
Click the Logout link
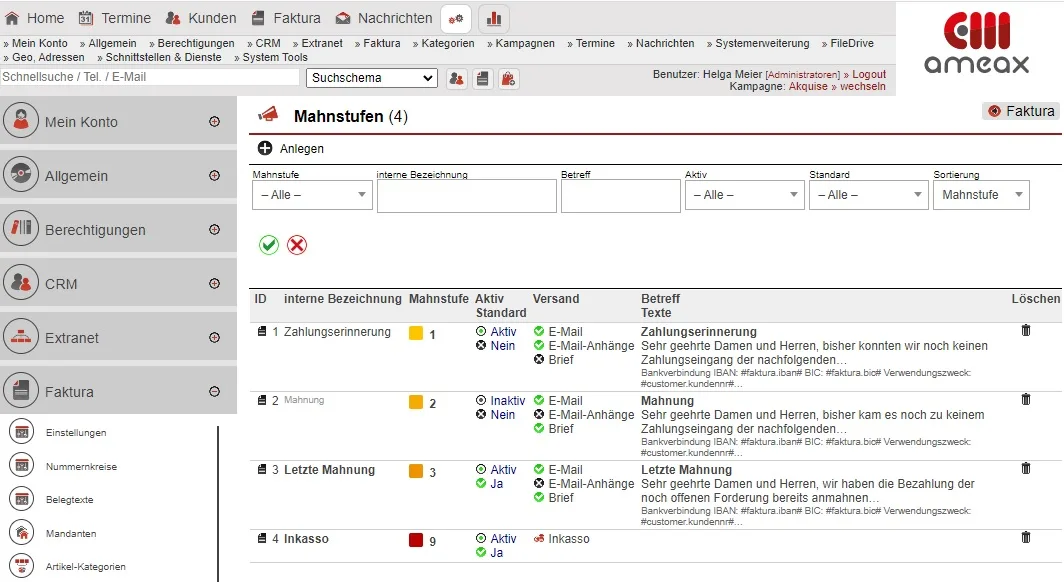tap(868, 74)
